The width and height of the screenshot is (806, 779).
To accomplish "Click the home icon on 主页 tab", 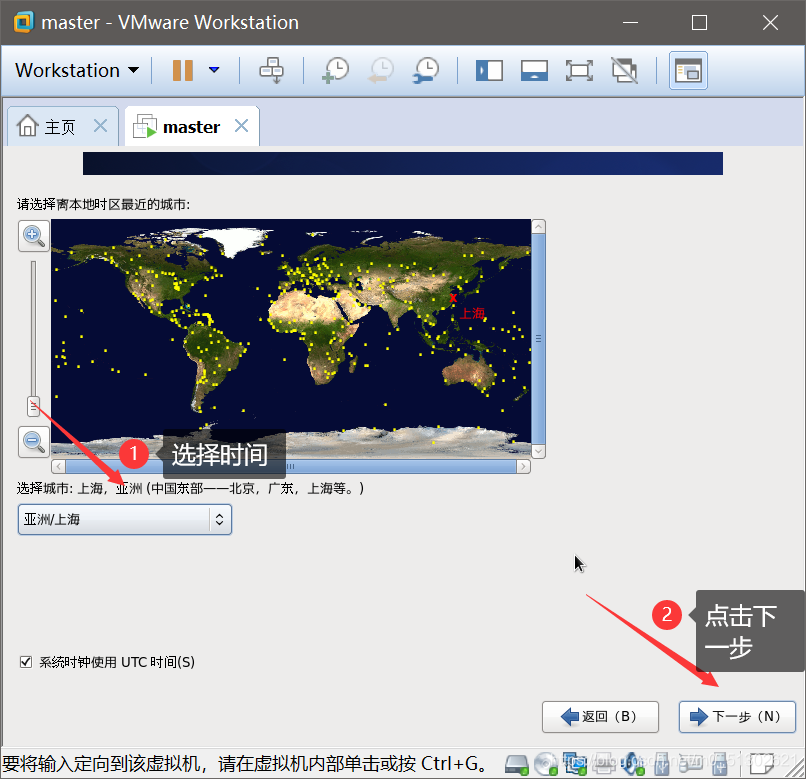I will click(x=28, y=125).
